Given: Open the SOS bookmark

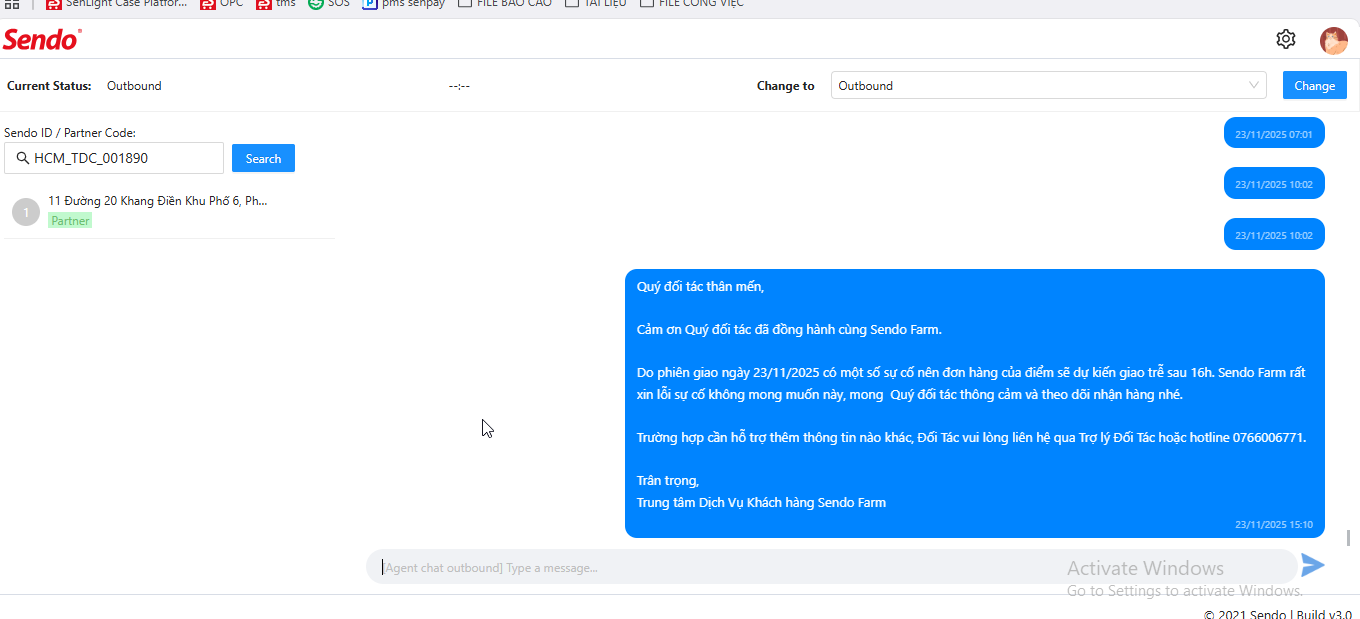Looking at the screenshot, I should pos(329,3).
